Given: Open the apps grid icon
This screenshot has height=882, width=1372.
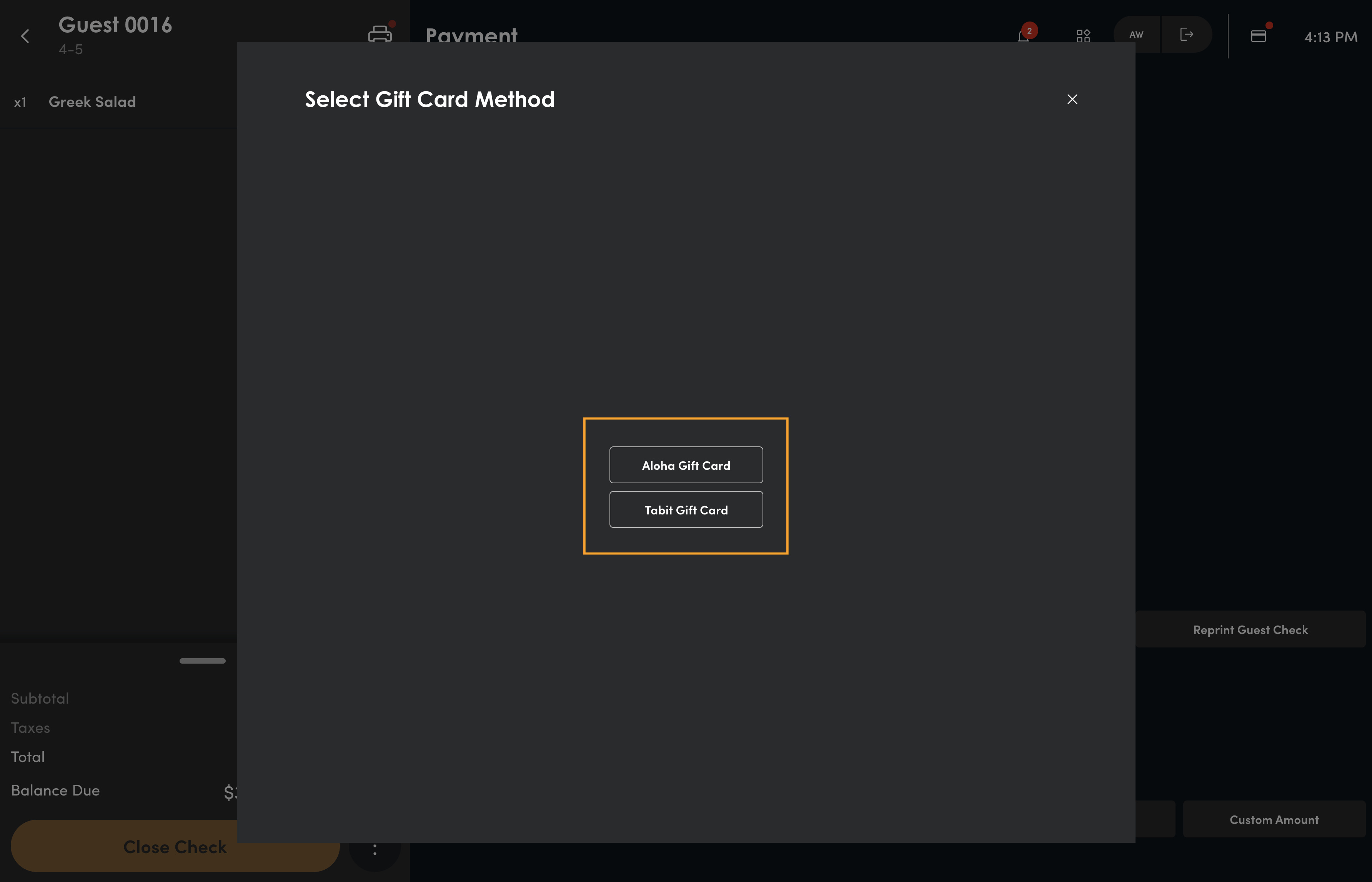Looking at the screenshot, I should tap(1083, 36).
